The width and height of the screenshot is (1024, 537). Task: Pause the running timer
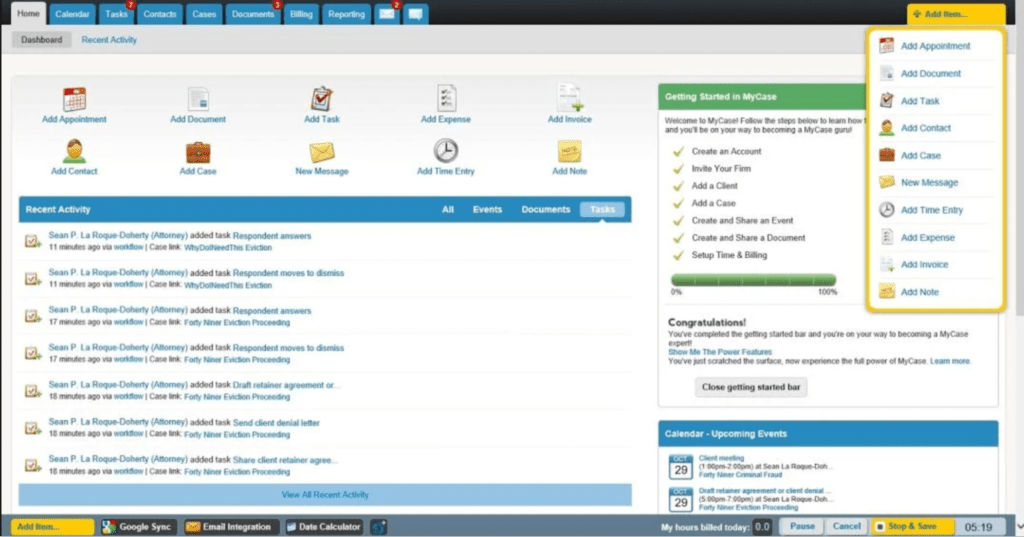pyautogui.click(x=802, y=526)
